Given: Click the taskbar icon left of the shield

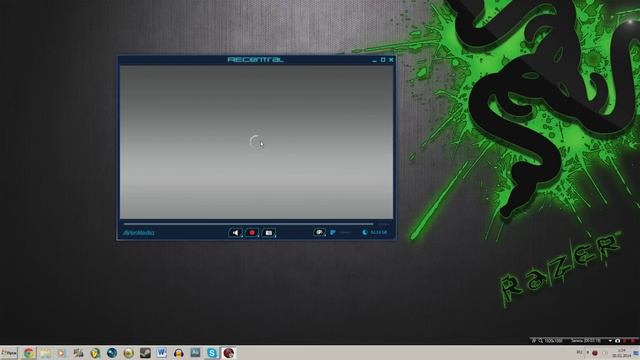Looking at the screenshot, I should coord(78,353).
